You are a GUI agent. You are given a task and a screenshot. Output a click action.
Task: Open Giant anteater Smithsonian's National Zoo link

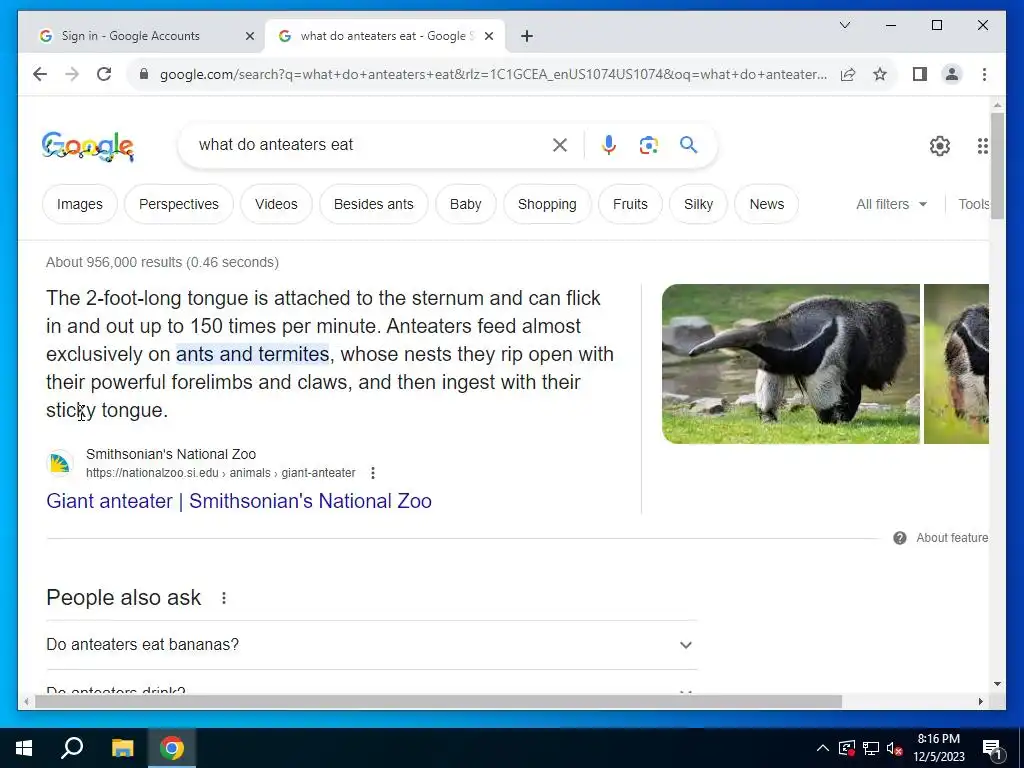(239, 501)
